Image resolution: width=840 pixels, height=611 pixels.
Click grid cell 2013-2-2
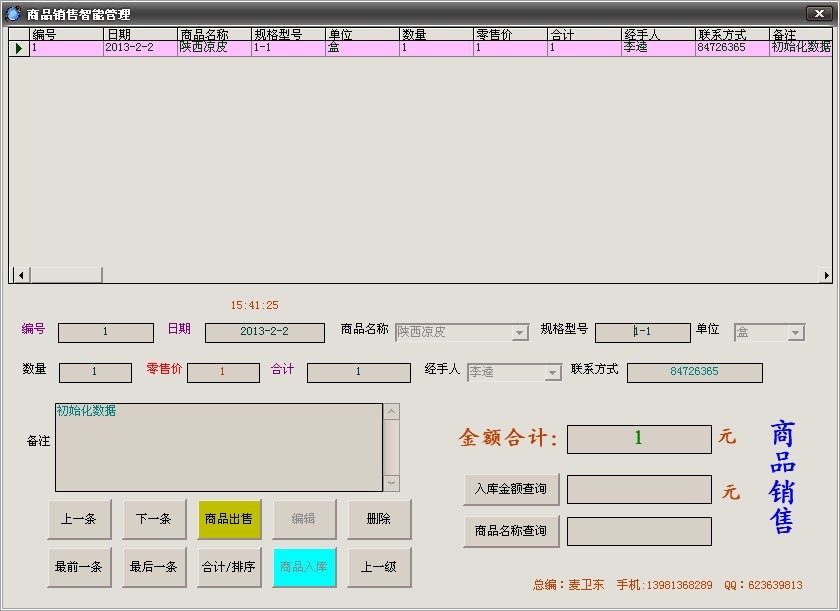pyautogui.click(x=140, y=48)
